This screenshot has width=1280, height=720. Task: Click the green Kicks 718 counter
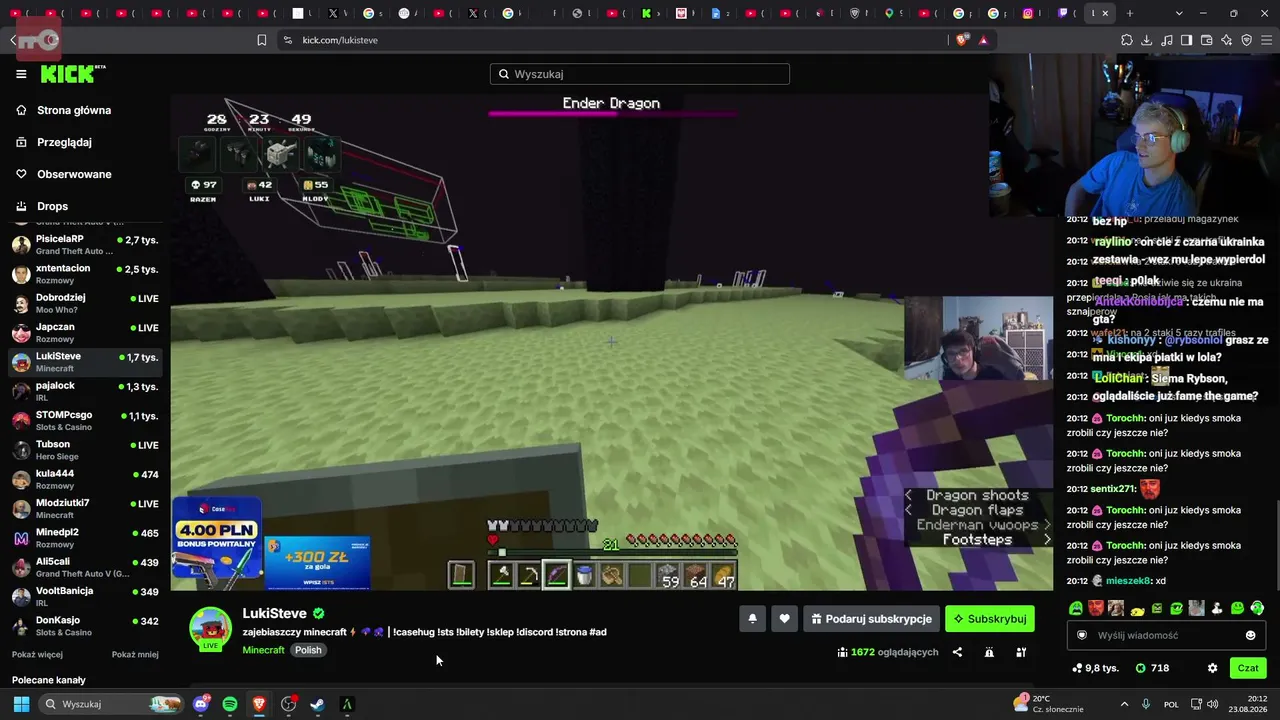coord(1152,668)
